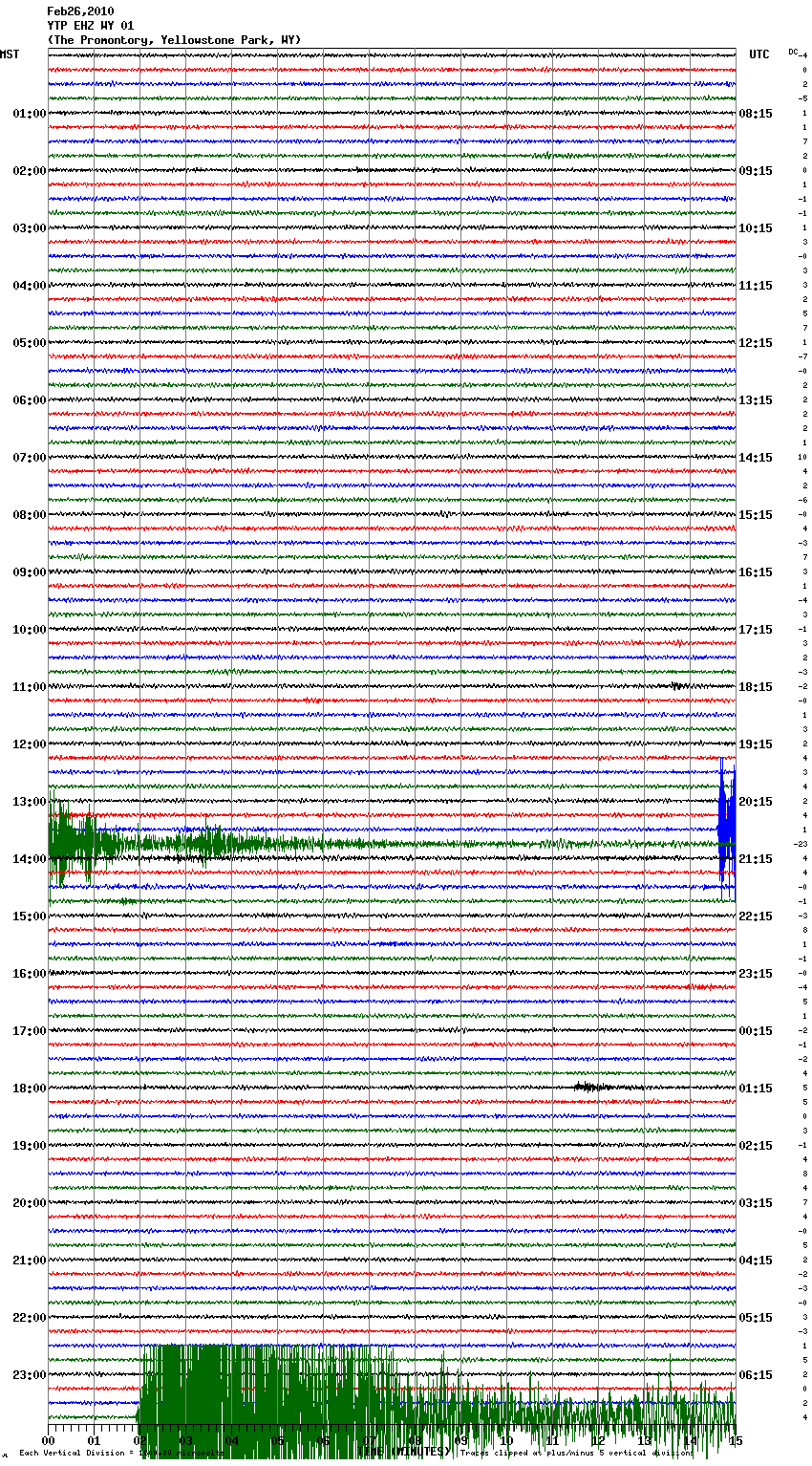
Task: Click the DC column header
Action: pyautogui.click(x=793, y=52)
